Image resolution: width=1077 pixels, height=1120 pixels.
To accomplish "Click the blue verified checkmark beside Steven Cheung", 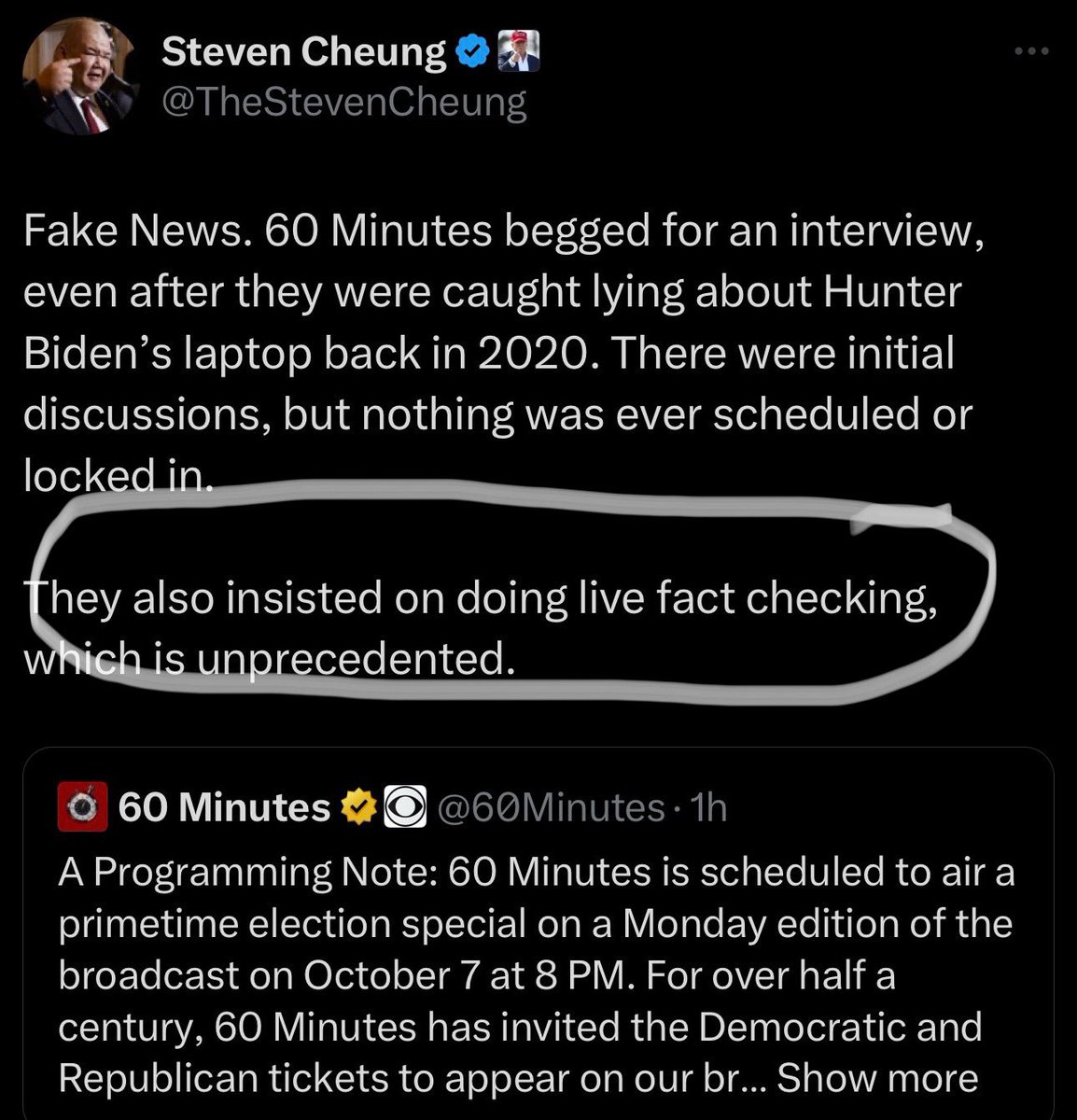I will tap(474, 54).
